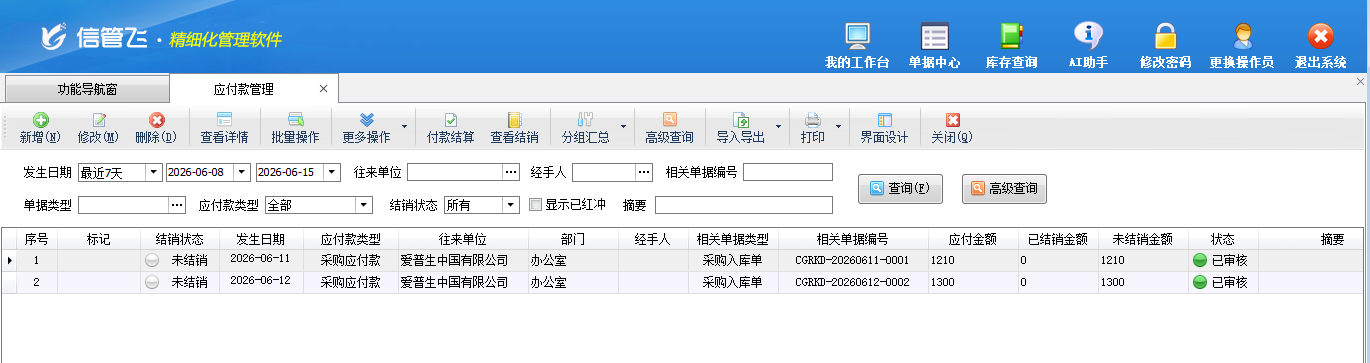1370x363 pixels.
Task: Expand 导入导出 dropdown arrow
Action: [778, 127]
